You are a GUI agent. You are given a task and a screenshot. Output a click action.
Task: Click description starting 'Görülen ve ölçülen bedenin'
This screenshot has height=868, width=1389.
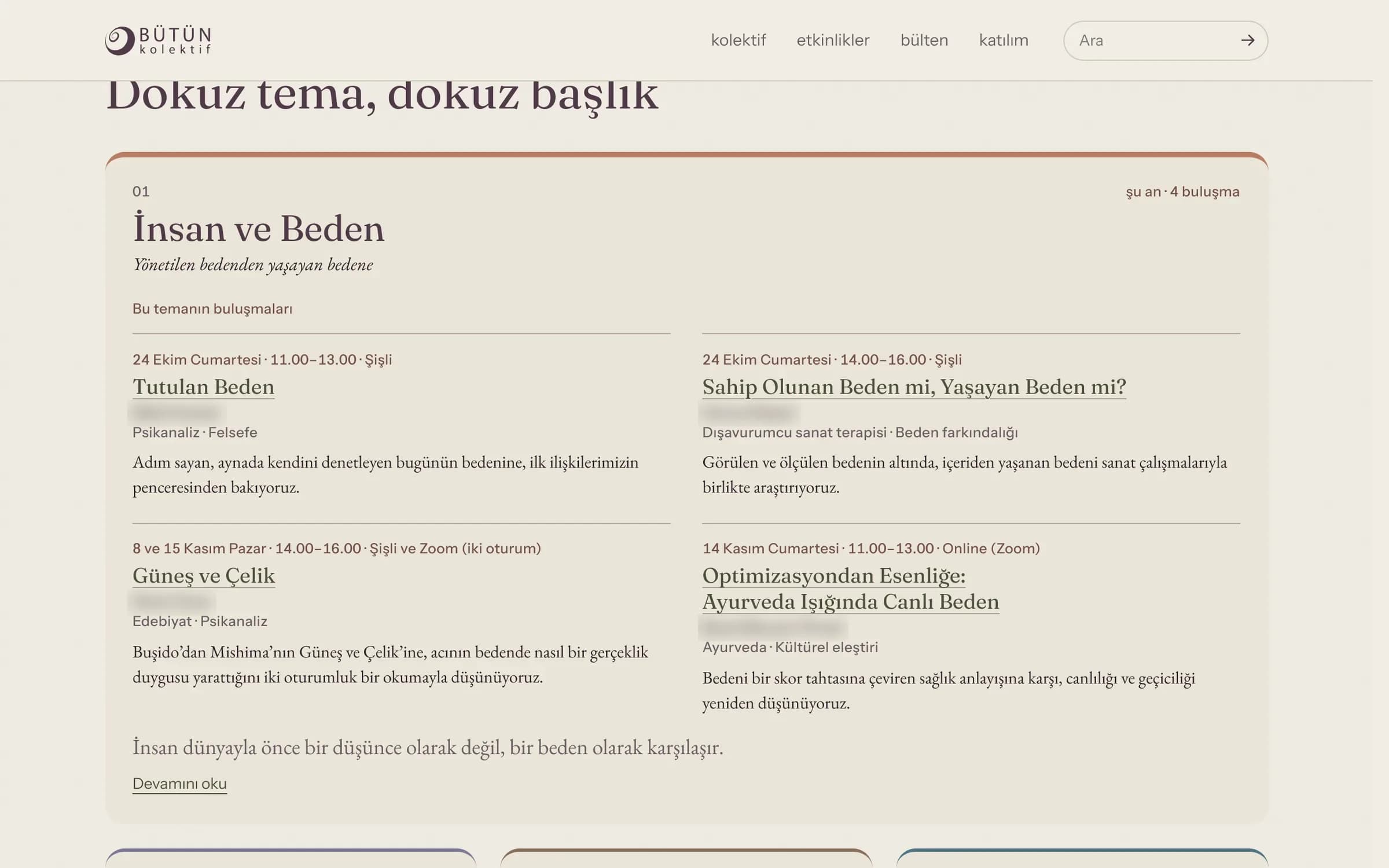[964, 475]
